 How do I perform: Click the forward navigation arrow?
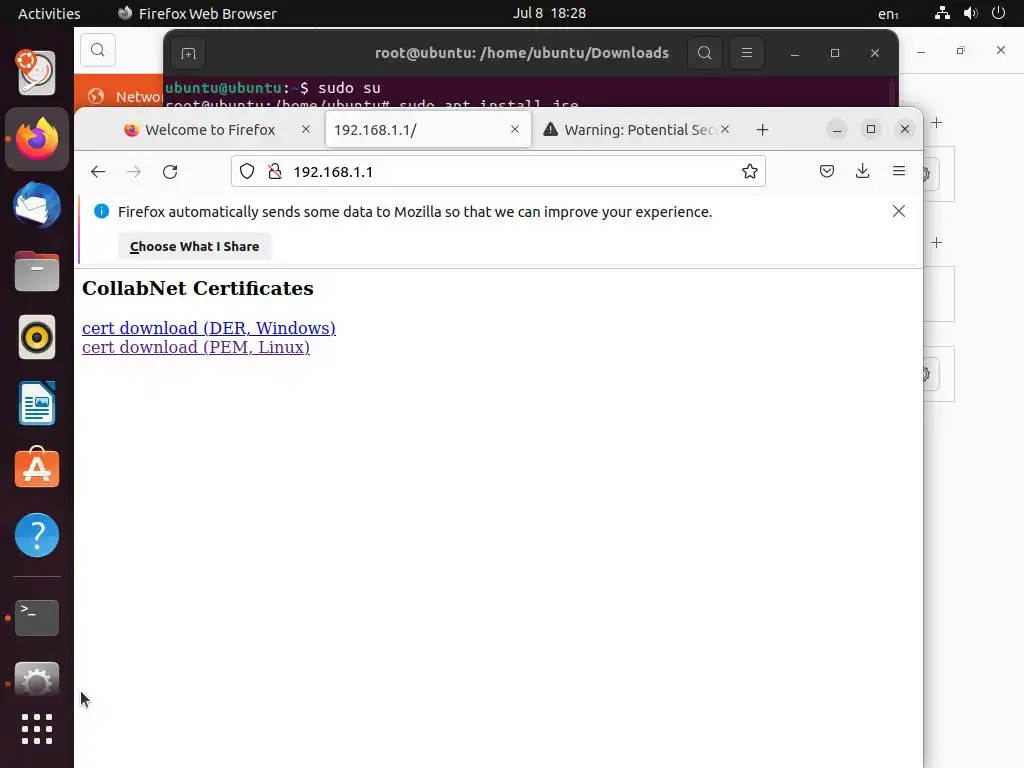point(134,172)
